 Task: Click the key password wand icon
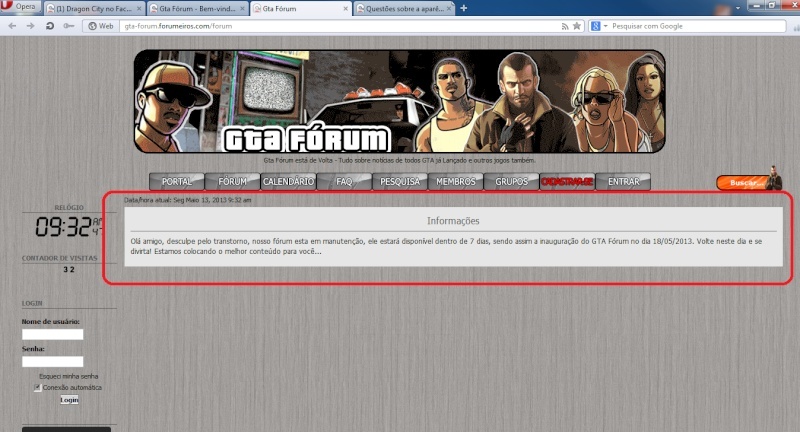point(68,26)
